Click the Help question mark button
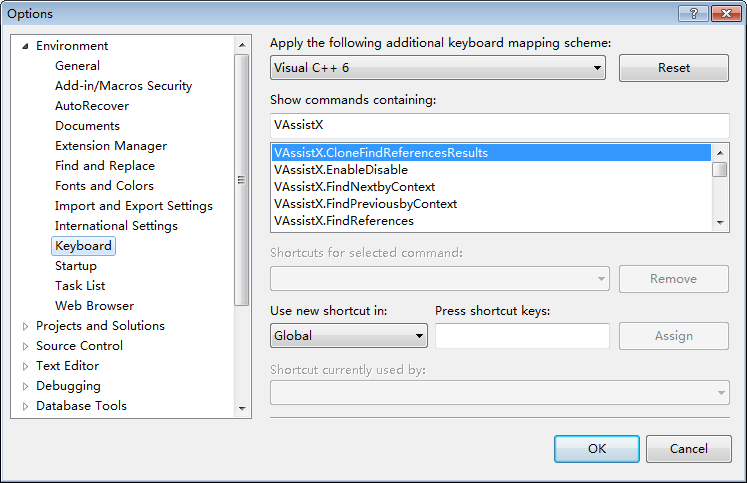The image size is (747, 483). pyautogui.click(x=692, y=13)
